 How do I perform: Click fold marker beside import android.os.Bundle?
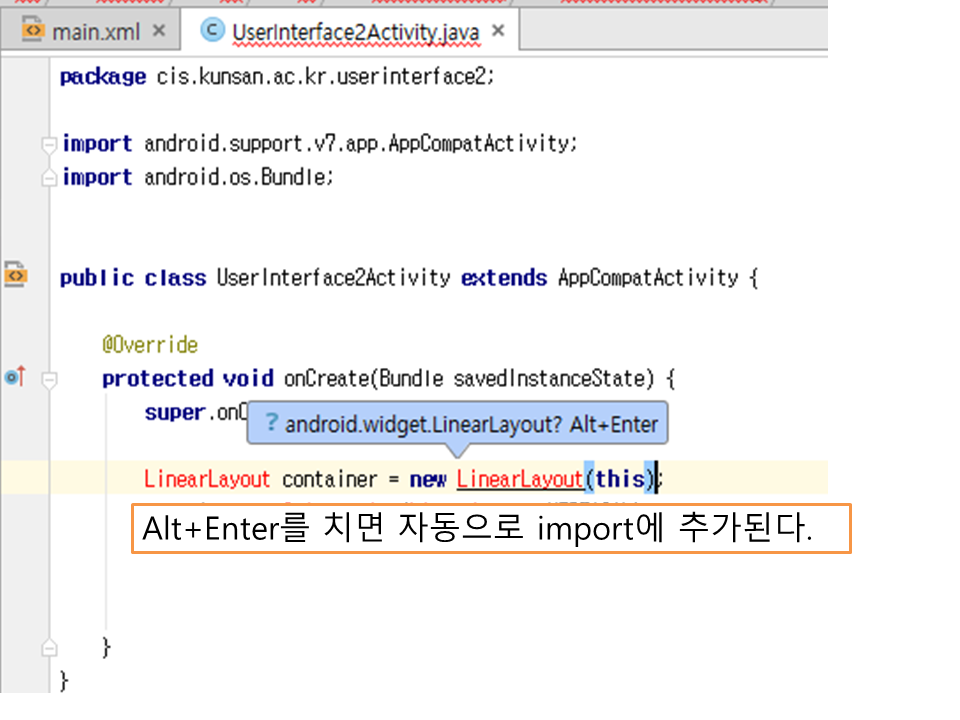pos(49,178)
